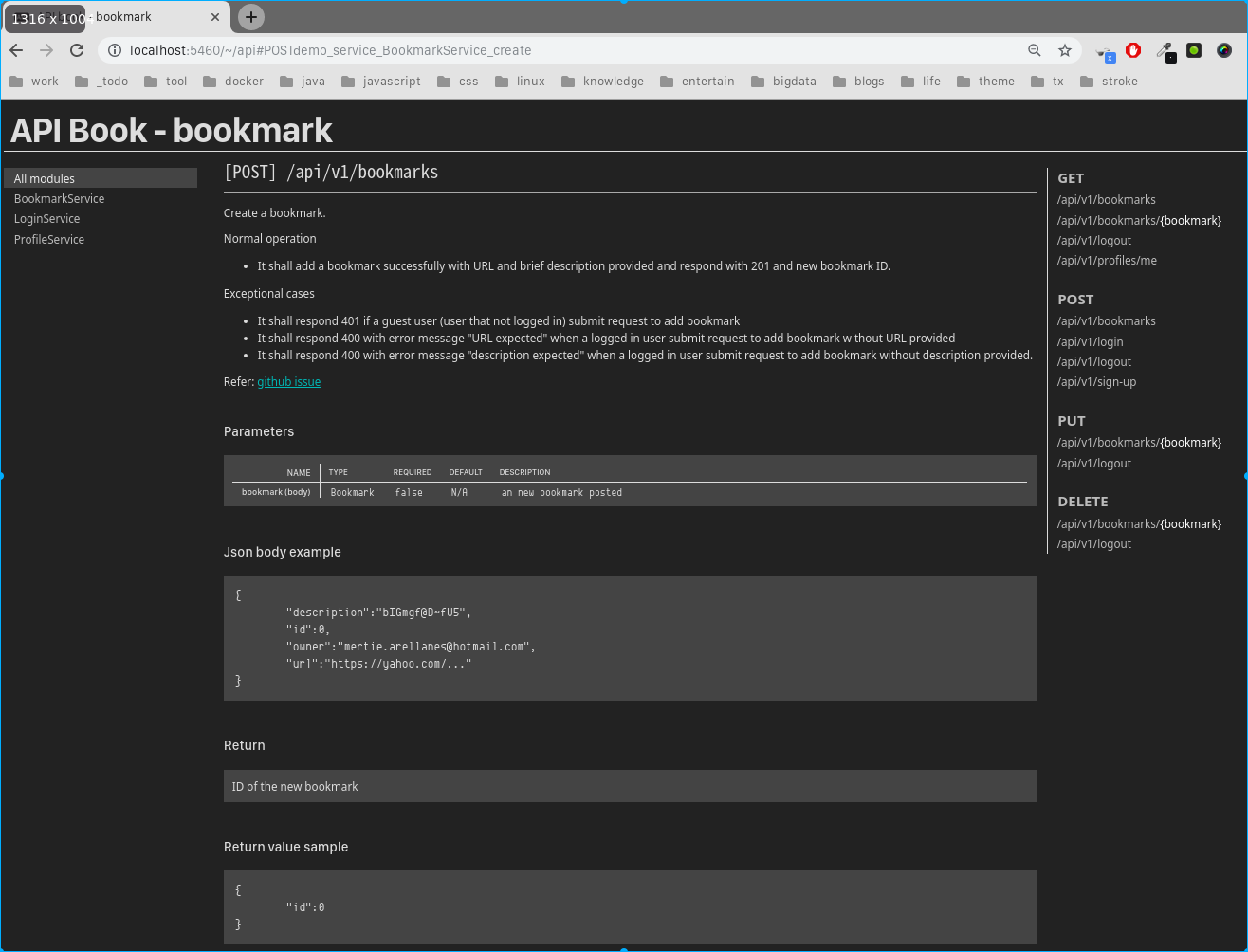Click the browser back arrow

pos(16,50)
